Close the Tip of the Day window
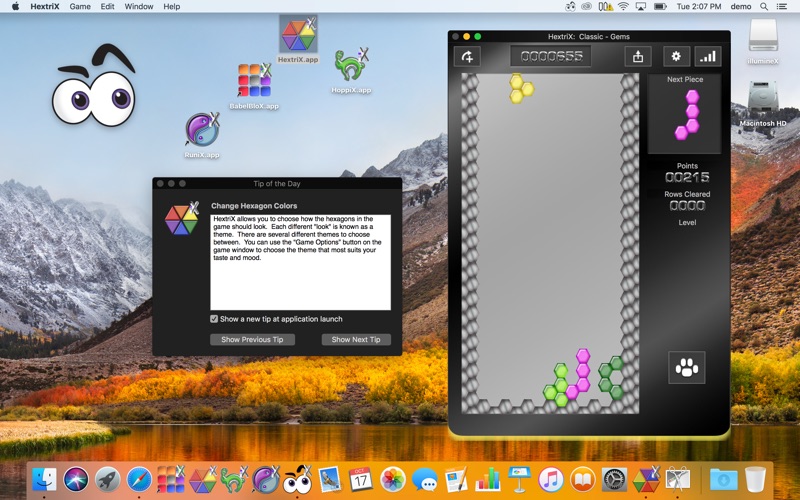800x500 pixels. point(160,183)
